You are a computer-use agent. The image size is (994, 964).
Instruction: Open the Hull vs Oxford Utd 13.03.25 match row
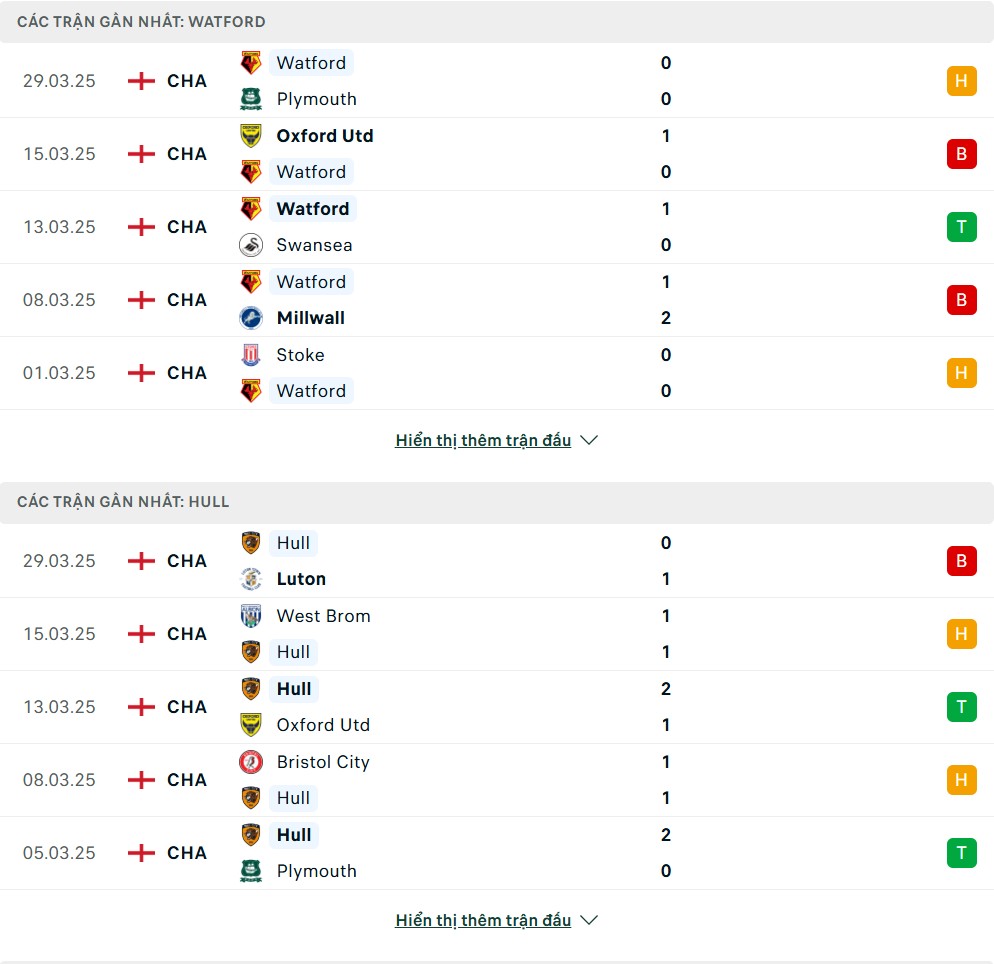[x=497, y=707]
